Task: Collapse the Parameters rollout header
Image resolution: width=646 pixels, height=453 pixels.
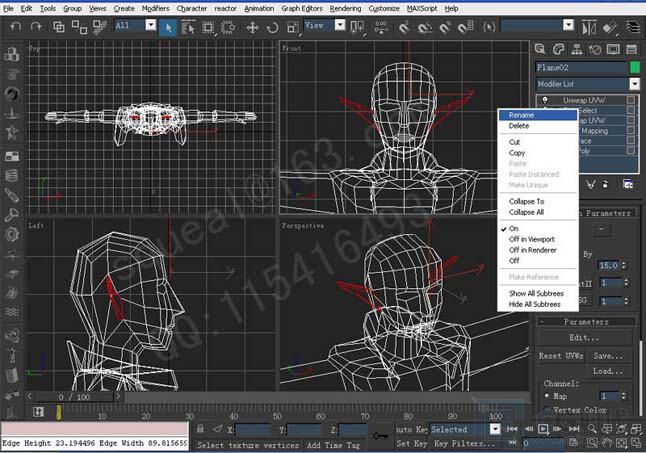Action: [x=586, y=322]
